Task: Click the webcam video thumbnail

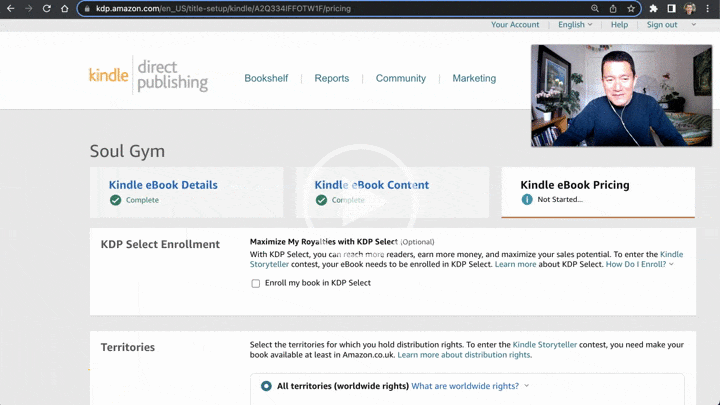Action: tap(621, 96)
